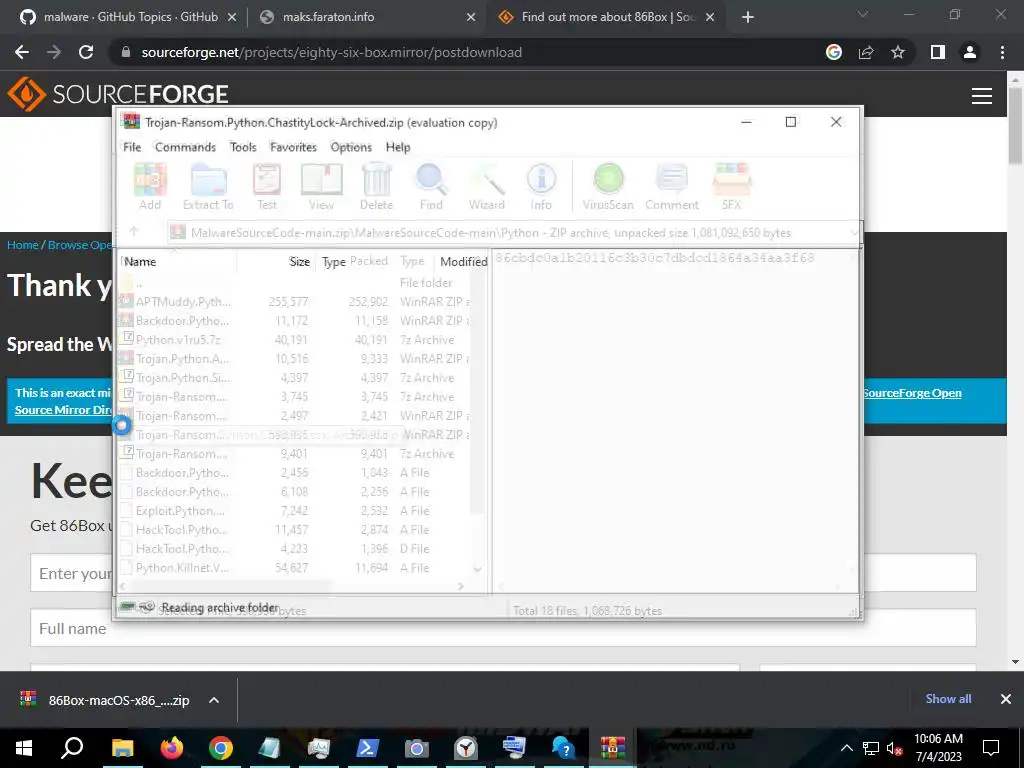Open PowerShell from the taskbar
Screen dimensions: 1024x768
click(x=368, y=748)
